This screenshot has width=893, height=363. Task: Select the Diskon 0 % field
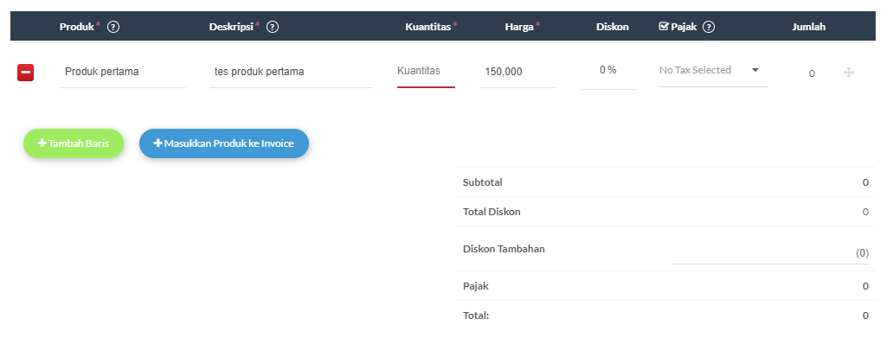pyautogui.click(x=607, y=72)
